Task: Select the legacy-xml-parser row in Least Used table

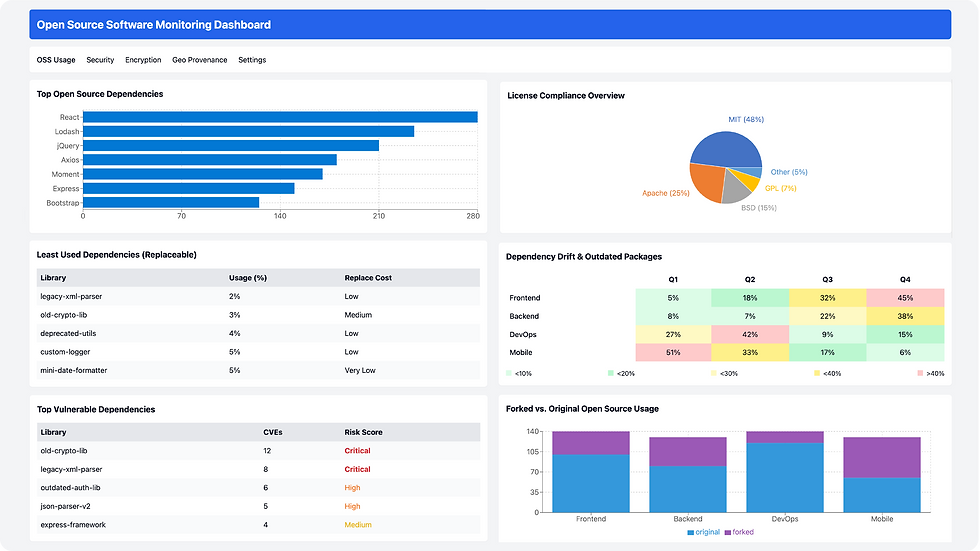Action: point(258,296)
